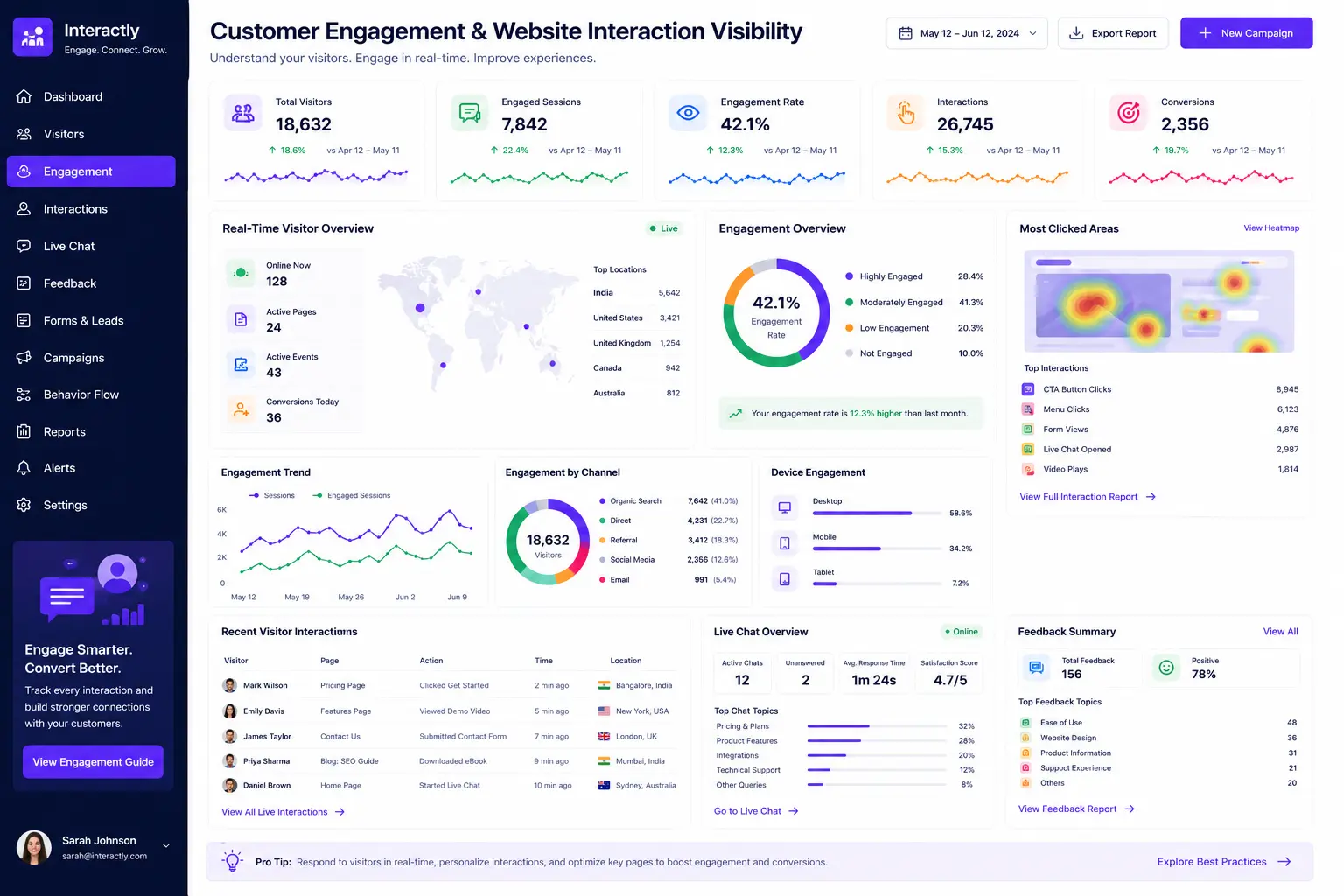Screen dimensions: 1344x896
Task: Click the Video Plays icon
Action: (1028, 470)
